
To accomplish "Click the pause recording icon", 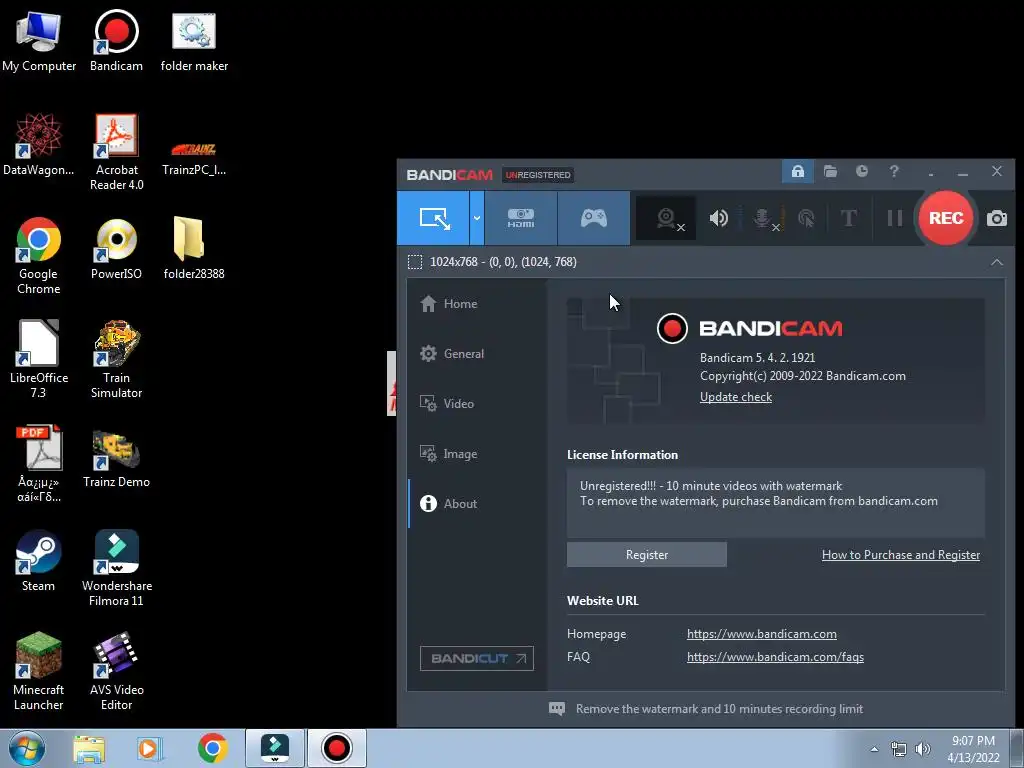I will (895, 218).
